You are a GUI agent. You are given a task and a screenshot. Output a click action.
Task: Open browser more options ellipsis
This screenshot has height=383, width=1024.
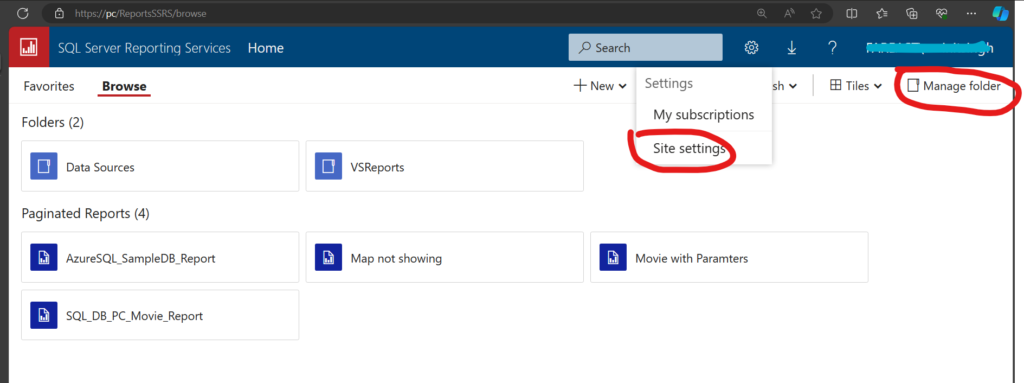(x=971, y=13)
